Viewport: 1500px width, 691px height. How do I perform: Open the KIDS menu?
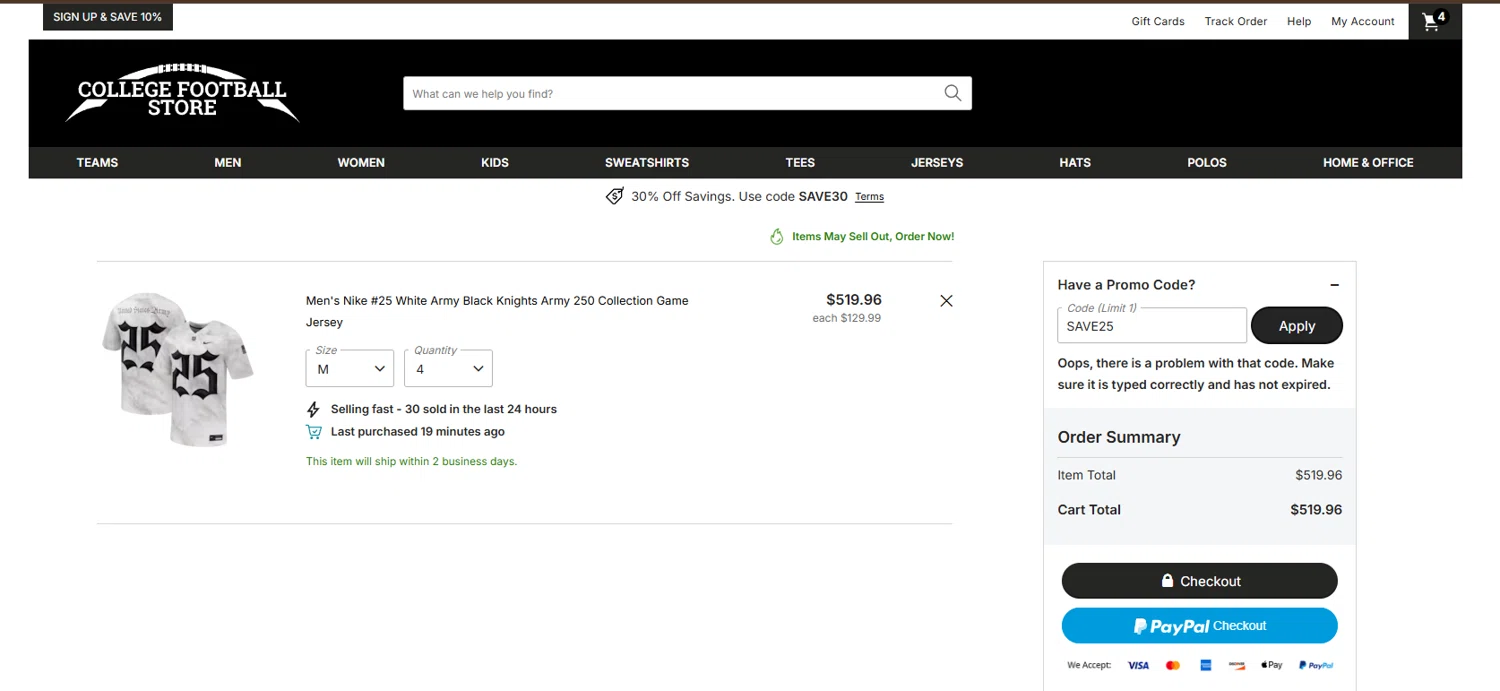pyautogui.click(x=495, y=162)
